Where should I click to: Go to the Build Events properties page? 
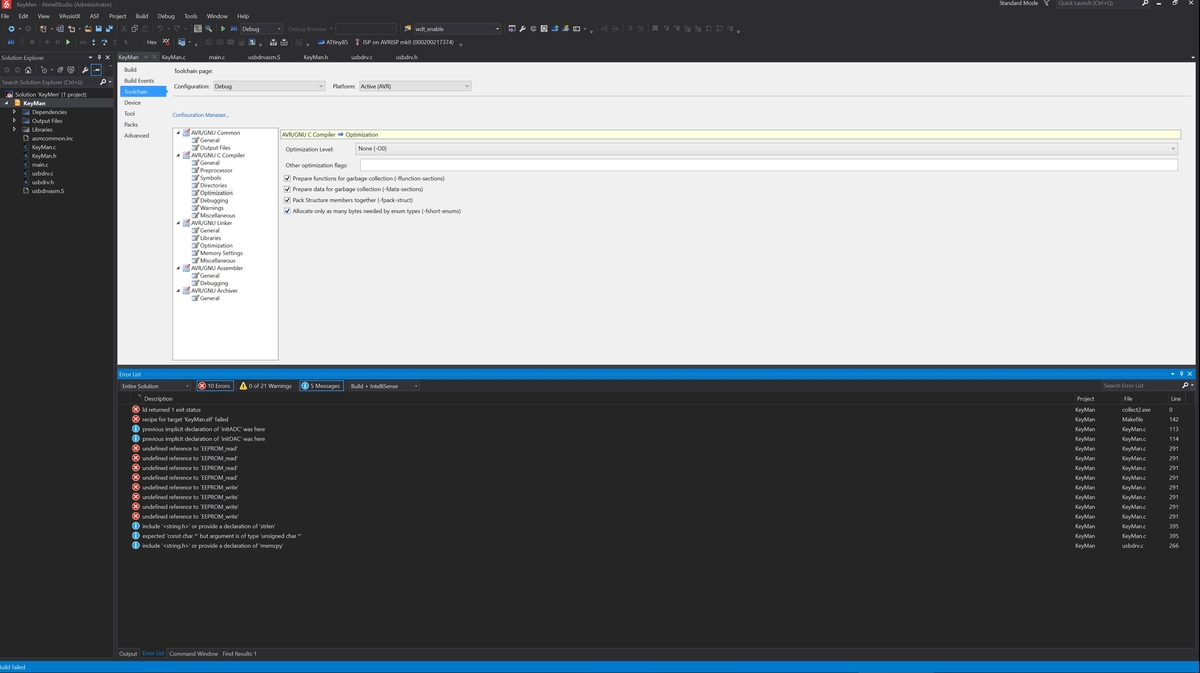[x=139, y=80]
